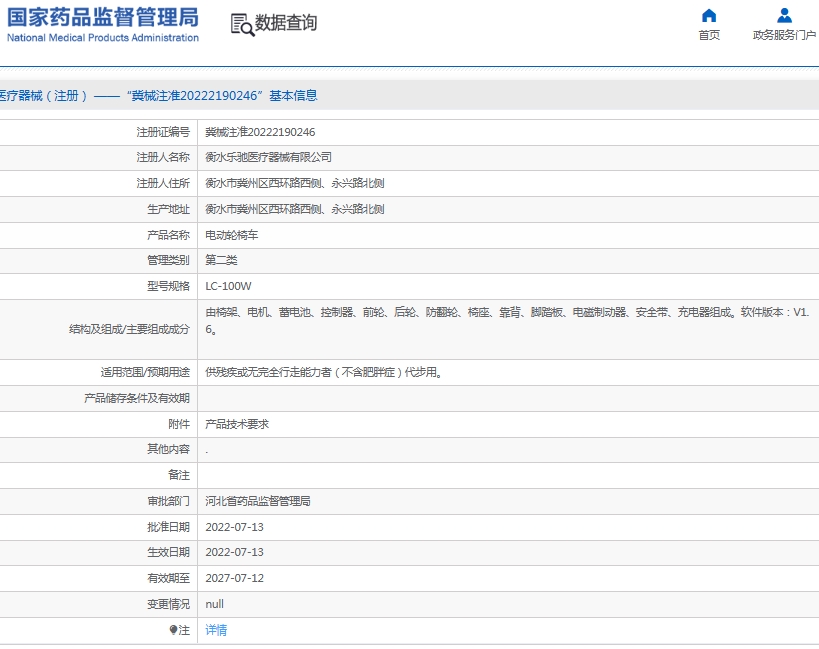The width and height of the screenshot is (819, 649).
Task: Select expiry date 2027-07-12
Action: 235,579
